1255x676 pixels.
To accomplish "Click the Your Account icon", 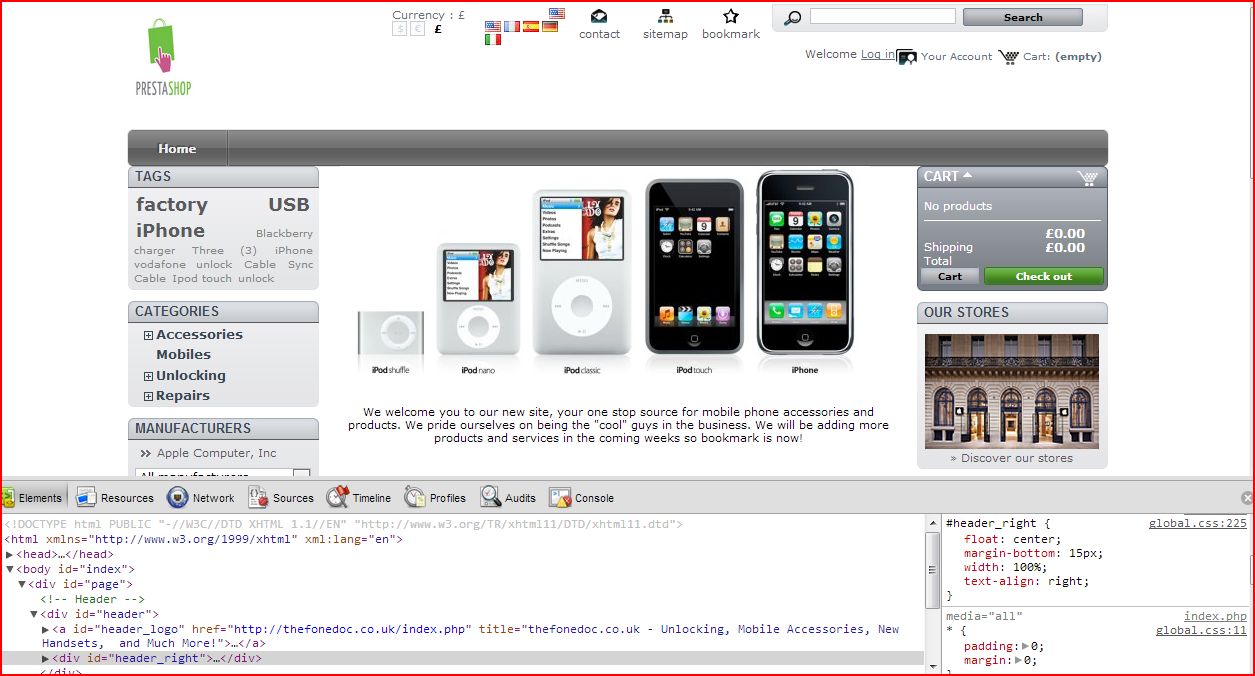I will click(x=907, y=57).
